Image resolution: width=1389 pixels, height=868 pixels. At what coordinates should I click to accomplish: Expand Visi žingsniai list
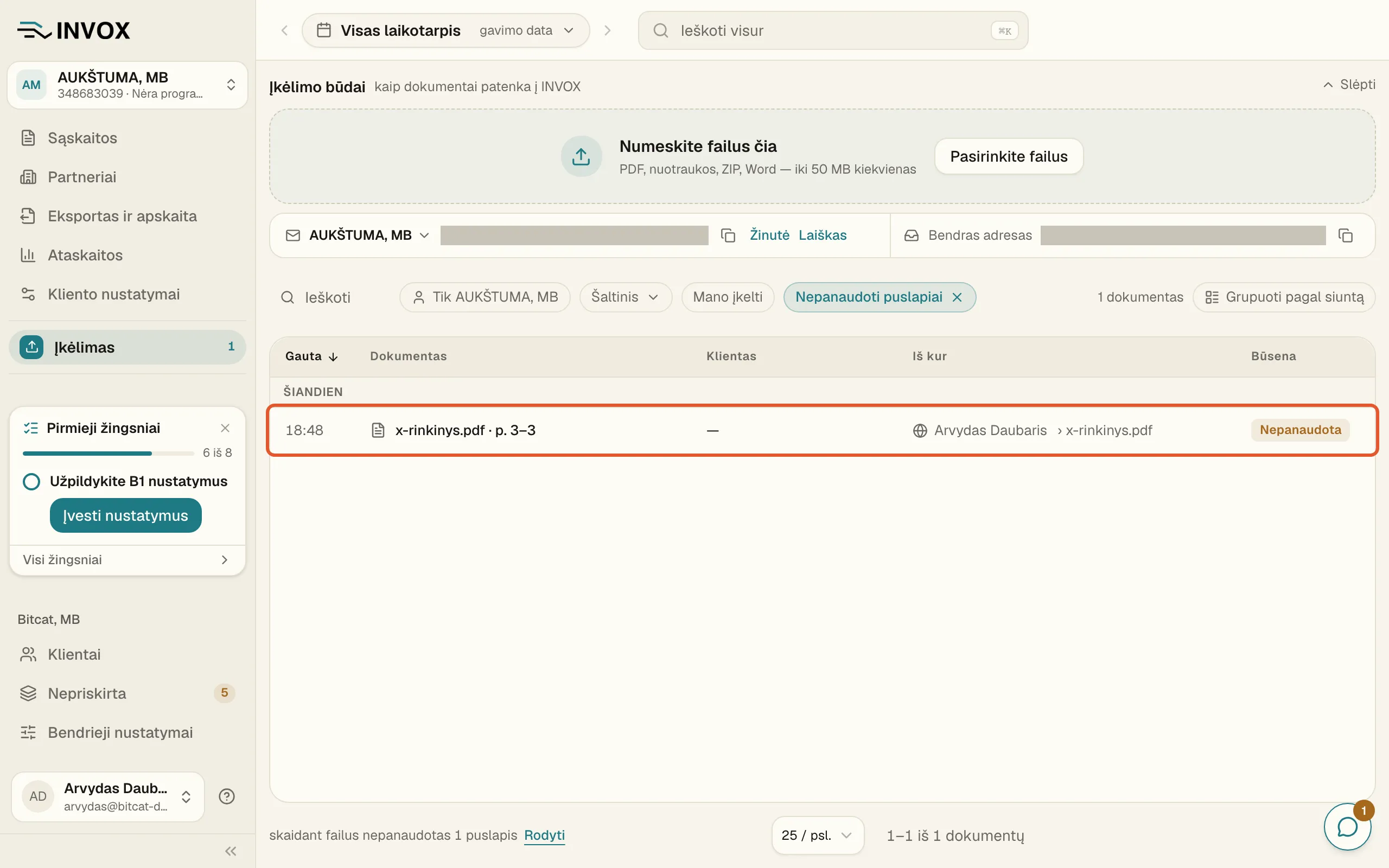coord(128,560)
